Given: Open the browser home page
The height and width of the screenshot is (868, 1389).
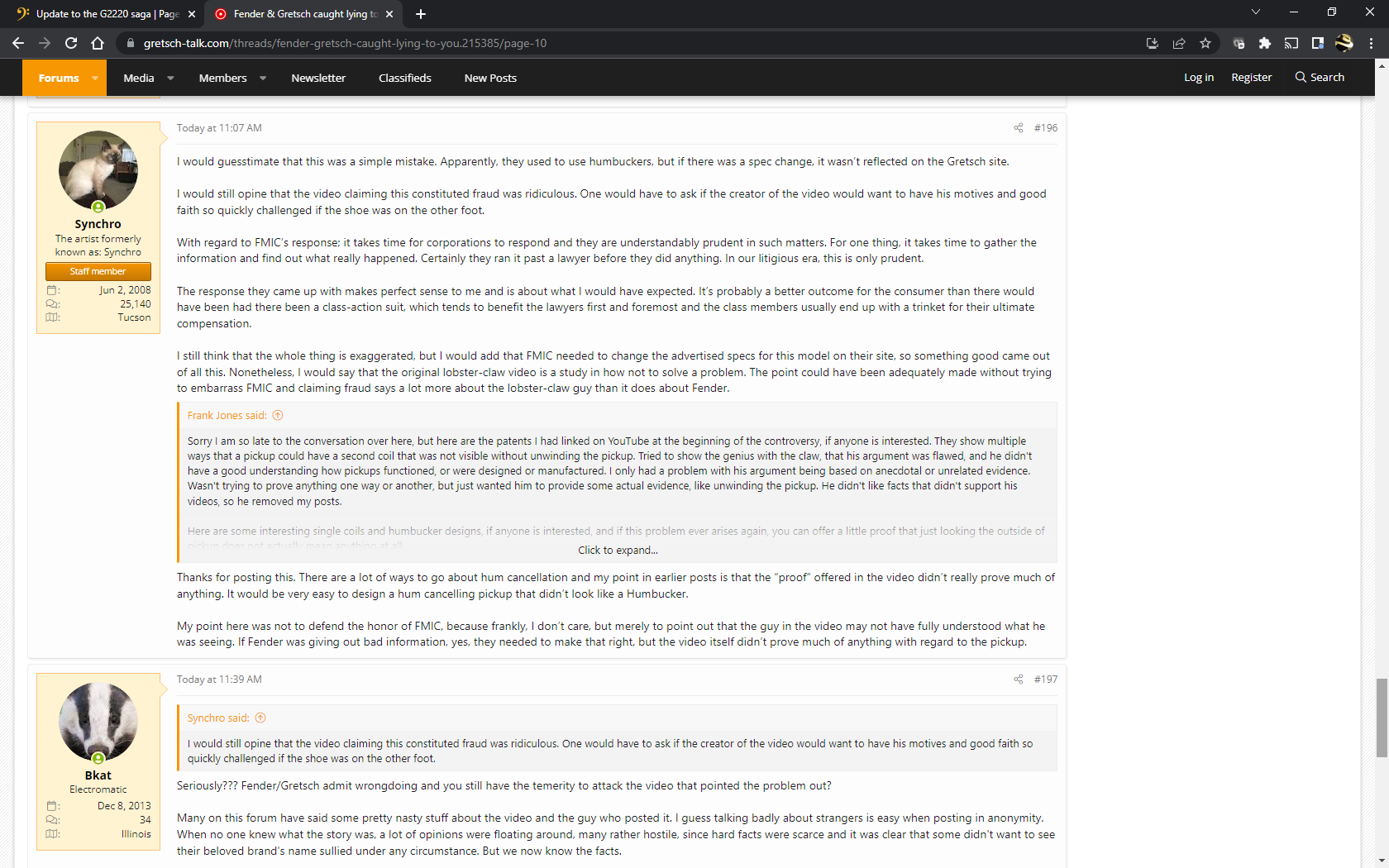Looking at the screenshot, I should point(98,43).
